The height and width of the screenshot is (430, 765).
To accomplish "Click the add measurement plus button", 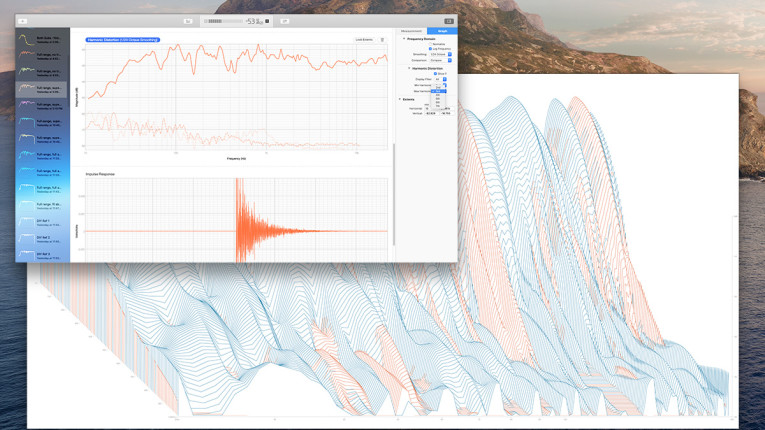I will click(24, 20).
